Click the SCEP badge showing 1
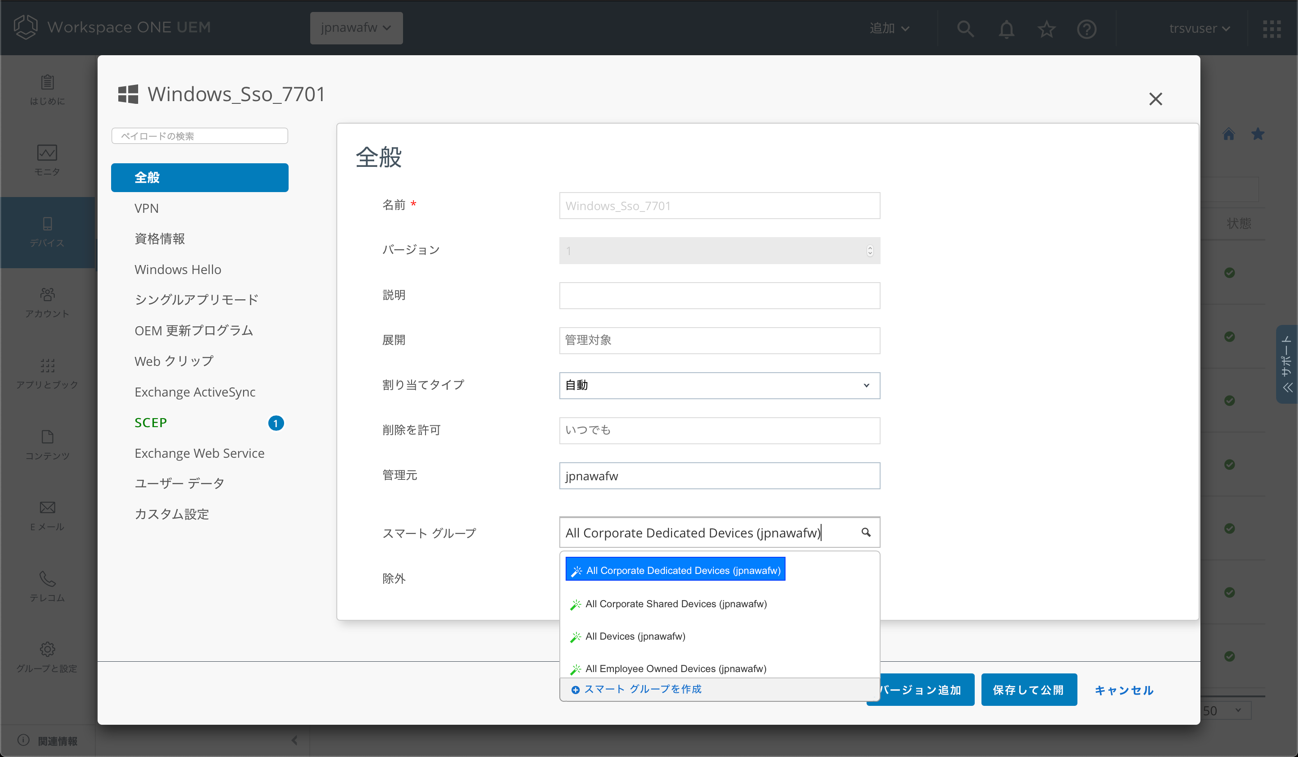 click(276, 423)
